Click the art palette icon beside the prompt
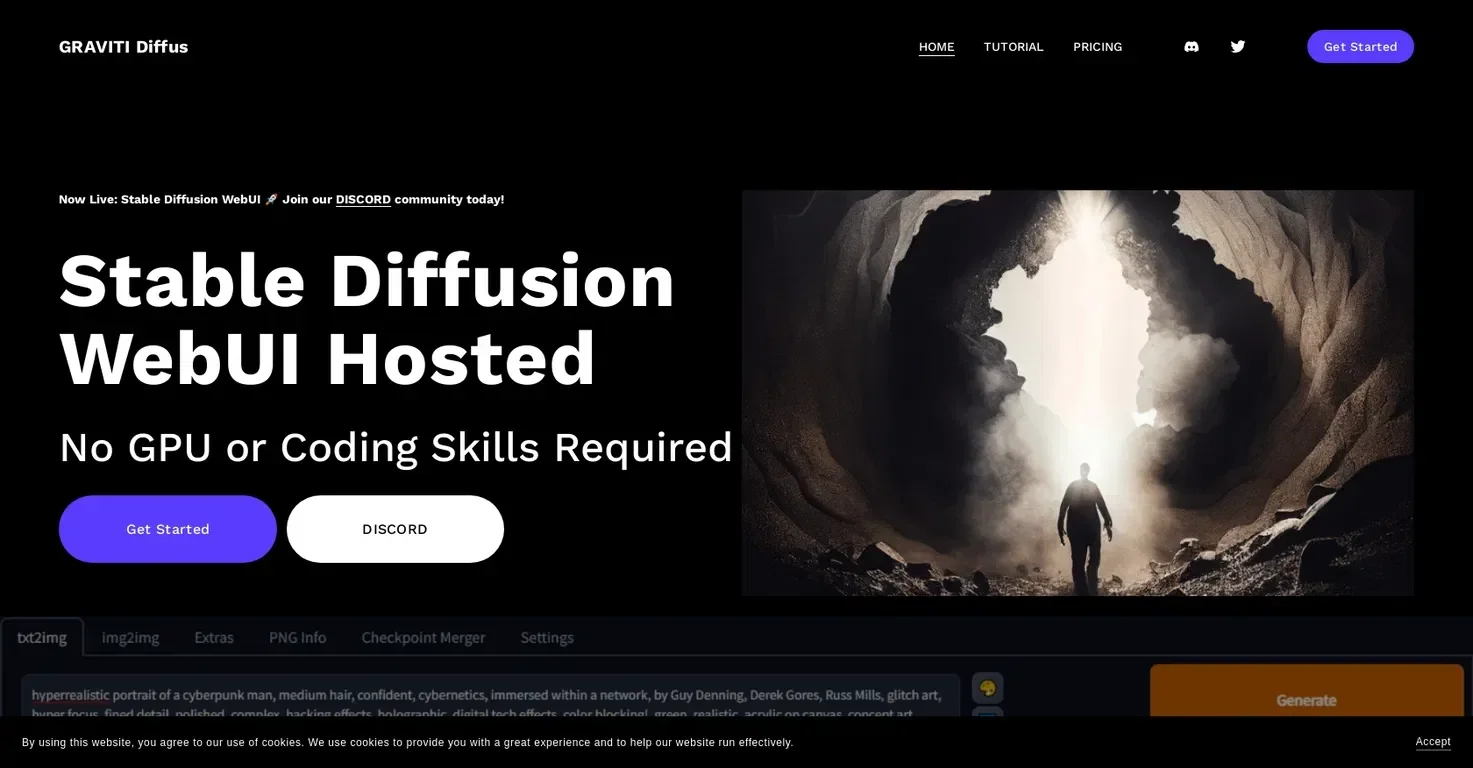The height and width of the screenshot is (768, 1473). (987, 688)
